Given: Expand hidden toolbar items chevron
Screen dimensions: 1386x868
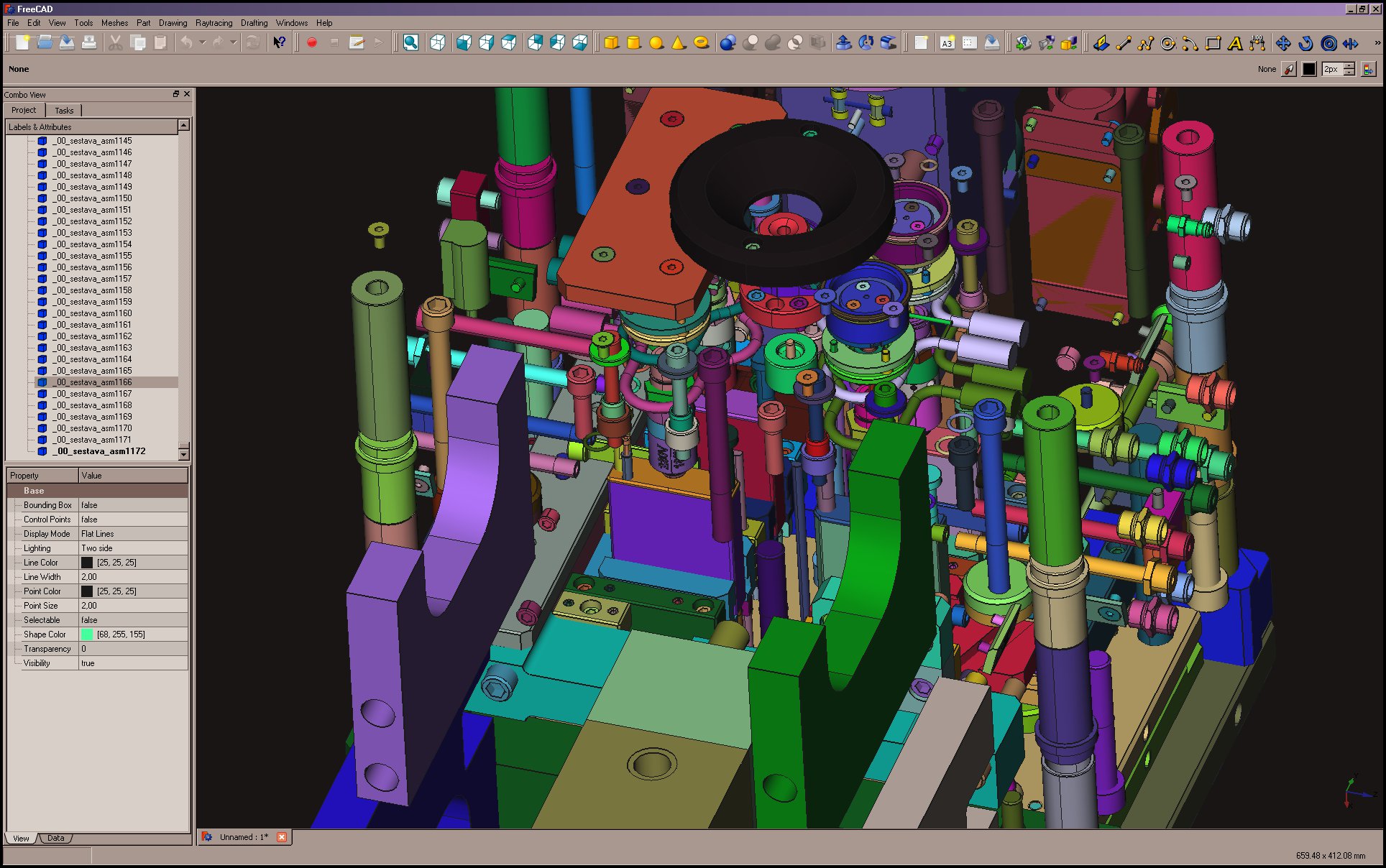Looking at the screenshot, I should 1377,43.
